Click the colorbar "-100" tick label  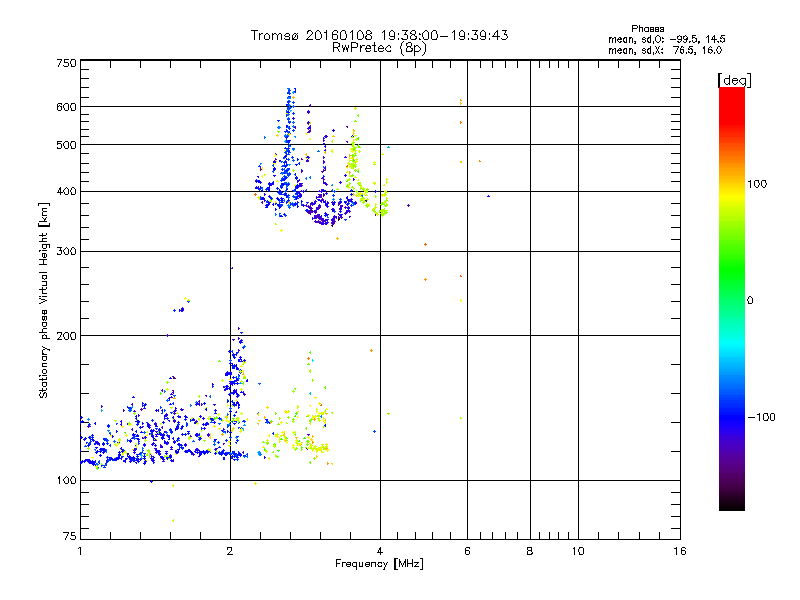(761, 417)
